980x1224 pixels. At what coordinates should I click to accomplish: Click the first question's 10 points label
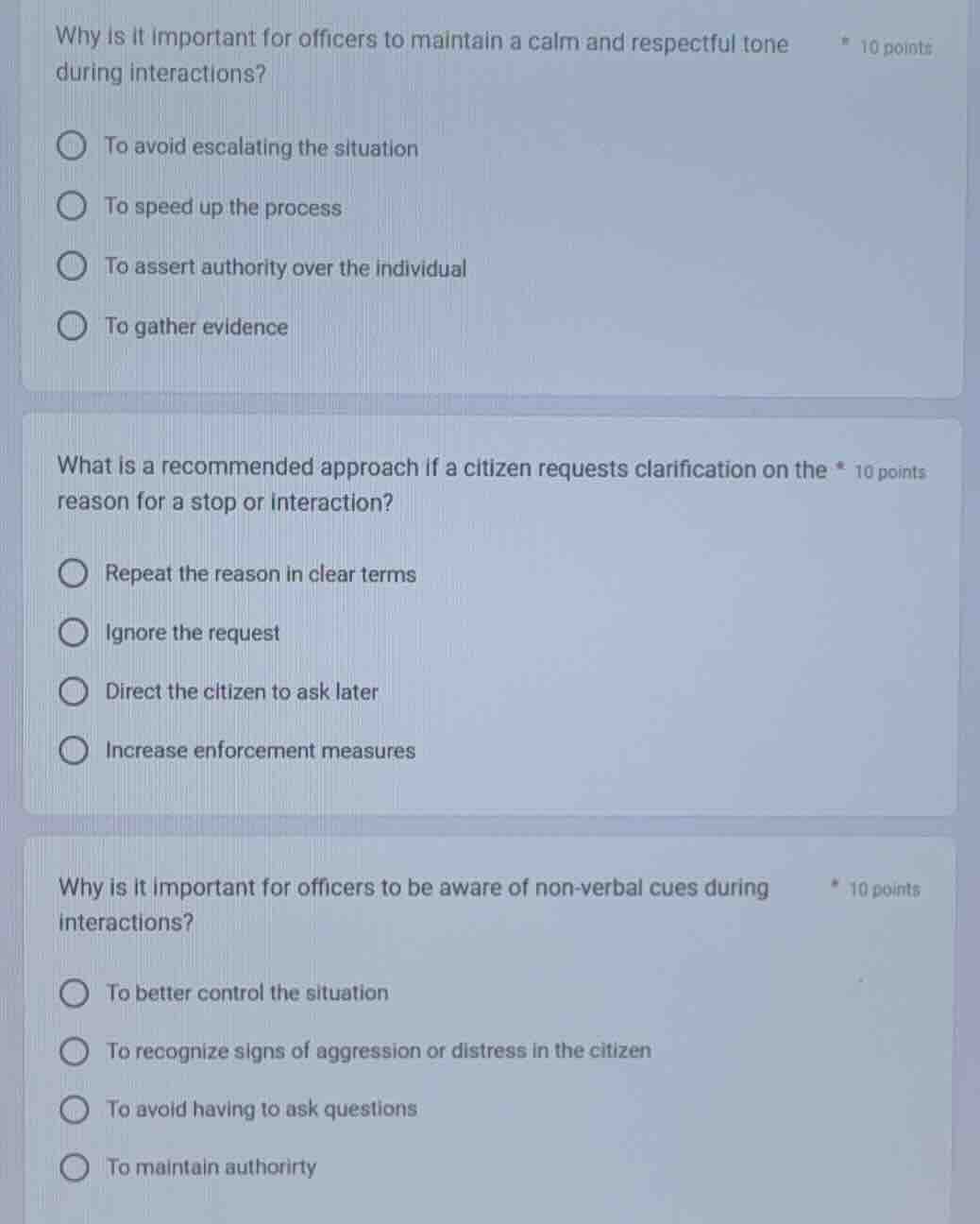pyautogui.click(x=897, y=46)
